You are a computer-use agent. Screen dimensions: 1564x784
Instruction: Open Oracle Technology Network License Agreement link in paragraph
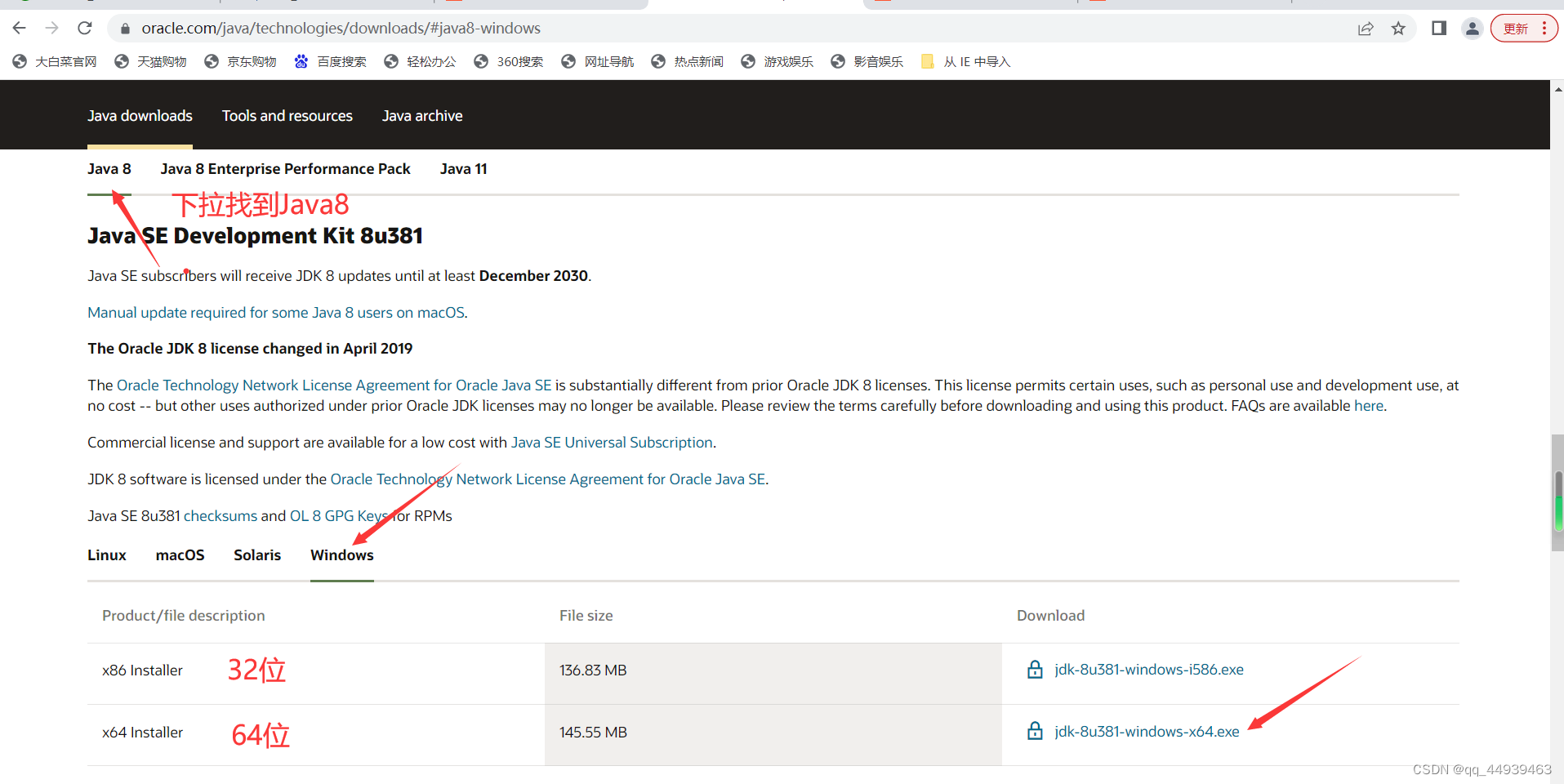pyautogui.click(x=334, y=385)
